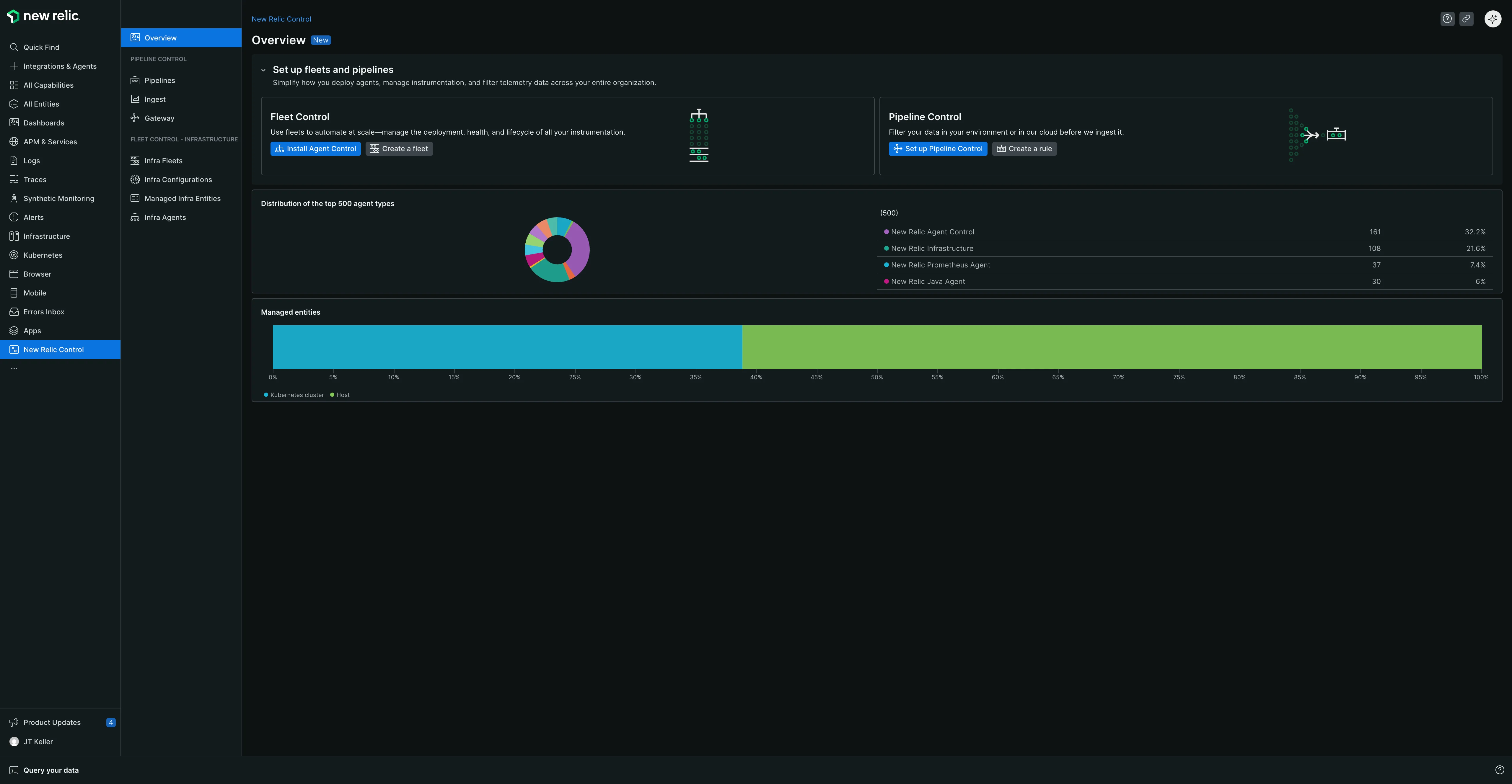1512x784 pixels.
Task: Click the Errors Inbox icon
Action: tap(14, 312)
